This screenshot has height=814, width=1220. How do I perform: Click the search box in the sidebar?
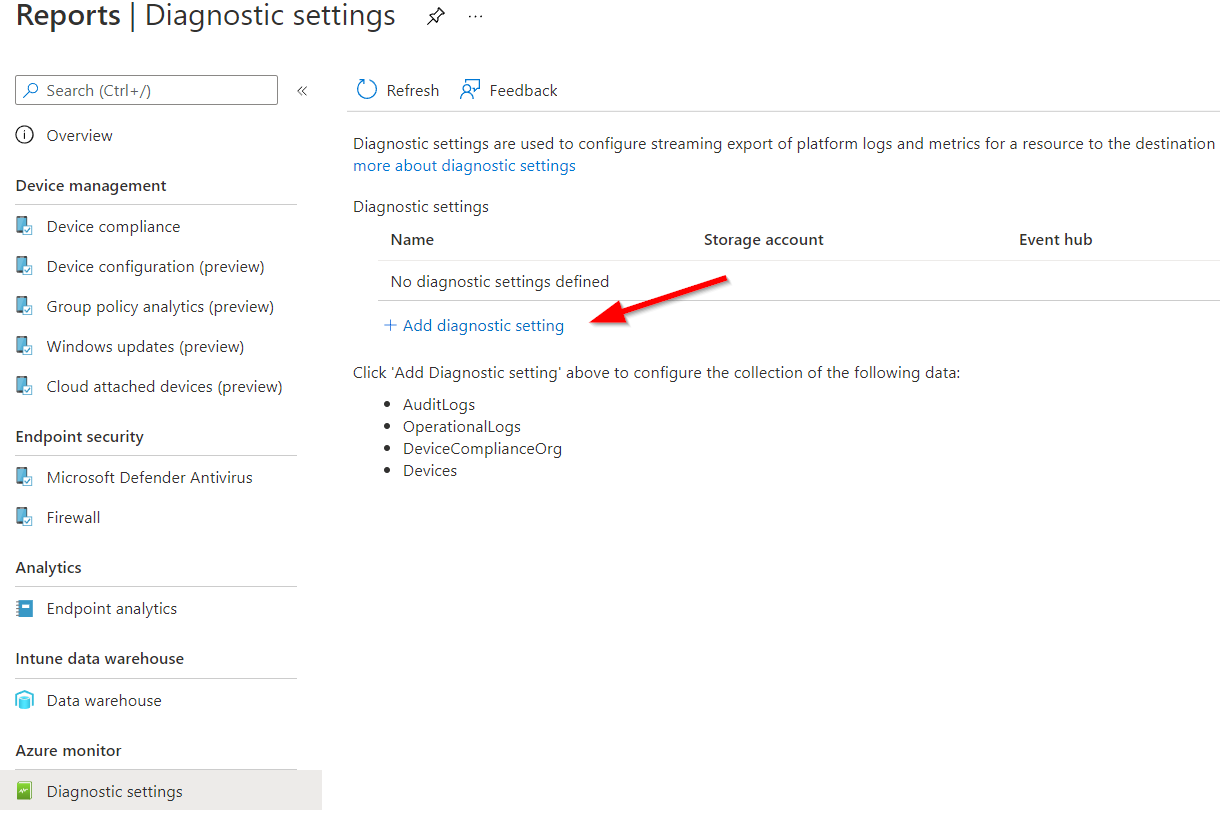click(146, 90)
